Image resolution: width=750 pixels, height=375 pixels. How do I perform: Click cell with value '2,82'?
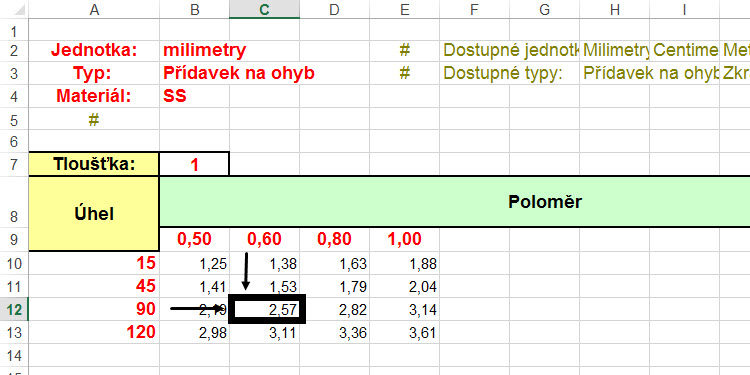tap(334, 309)
